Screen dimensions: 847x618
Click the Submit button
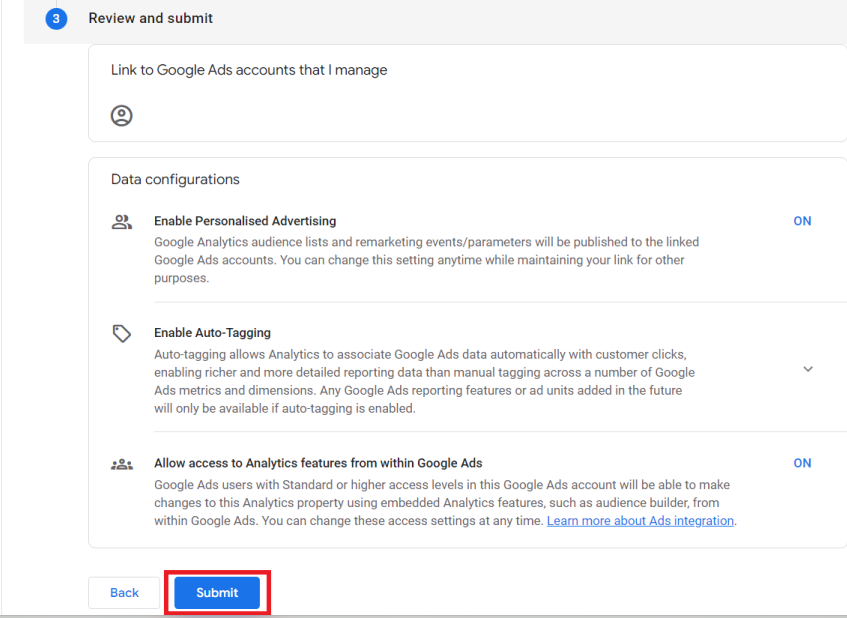(217, 593)
